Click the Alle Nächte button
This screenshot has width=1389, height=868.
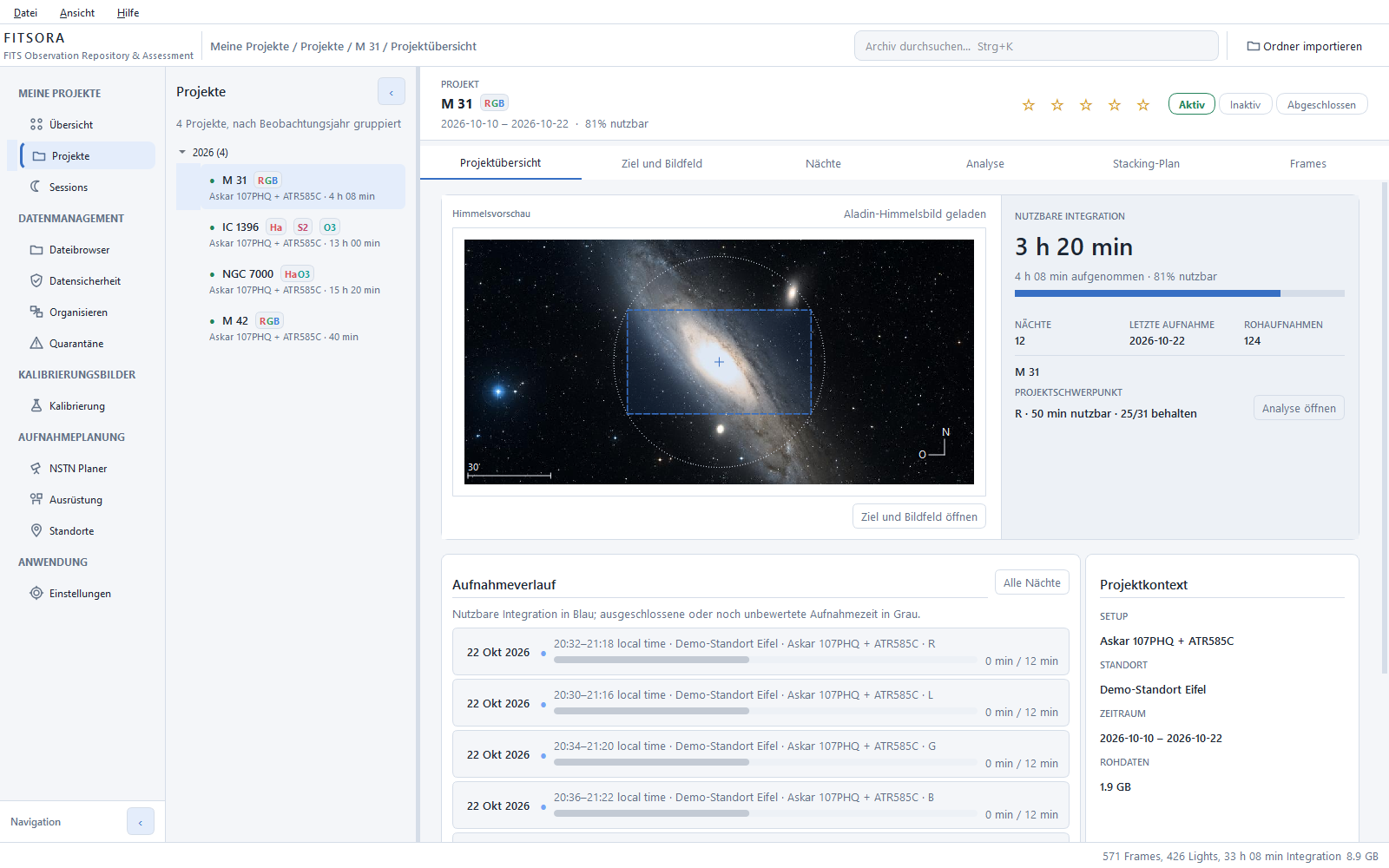pyautogui.click(x=1032, y=582)
